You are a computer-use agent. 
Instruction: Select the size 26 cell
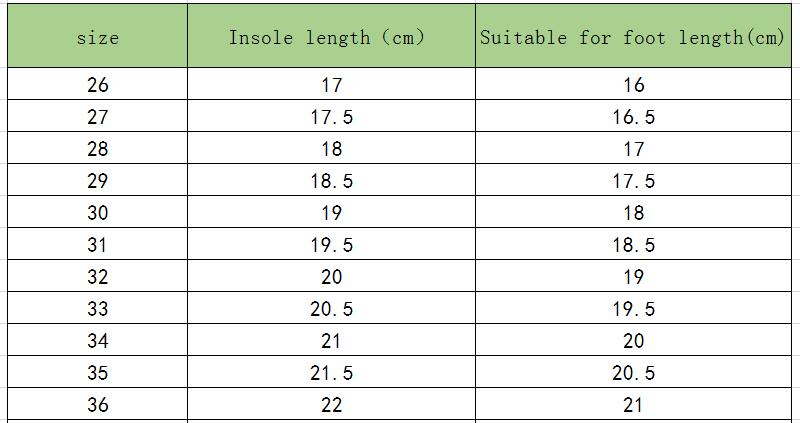(97, 85)
